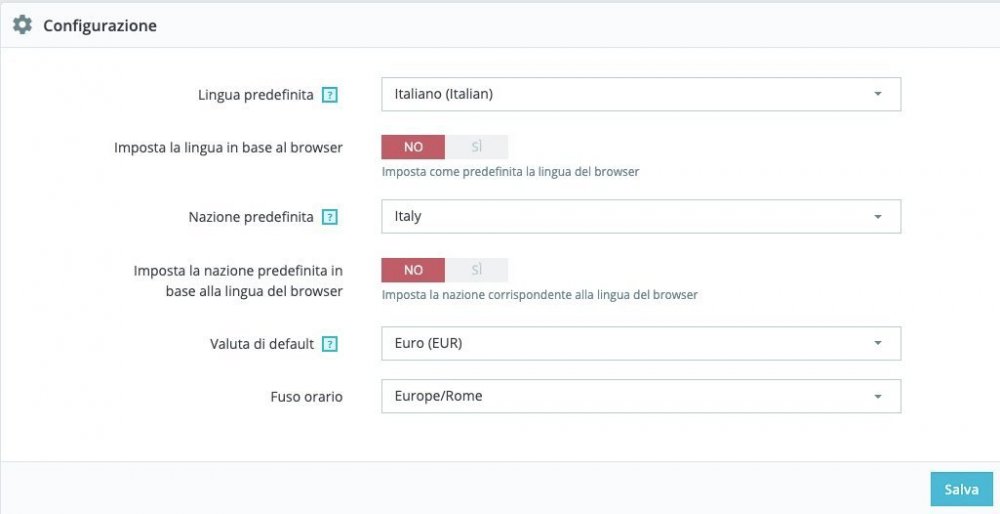Viewport: 1000px width, 514px height.
Task: Select NO for browser language setting
Action: [x=413, y=147]
